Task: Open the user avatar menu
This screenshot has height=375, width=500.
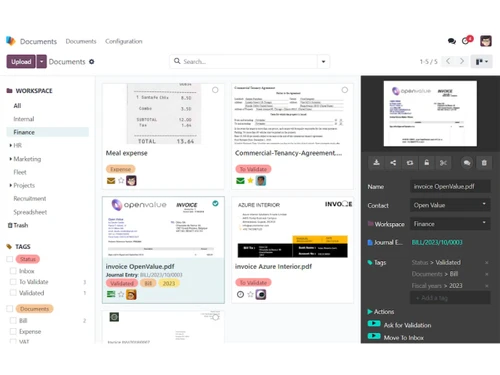Action: point(486,41)
